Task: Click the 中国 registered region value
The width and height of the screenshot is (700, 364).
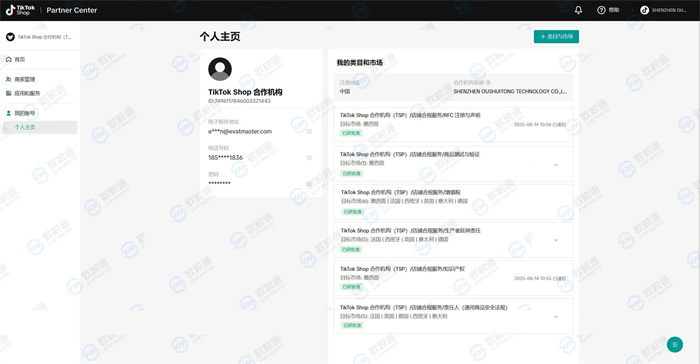Action: (345, 91)
